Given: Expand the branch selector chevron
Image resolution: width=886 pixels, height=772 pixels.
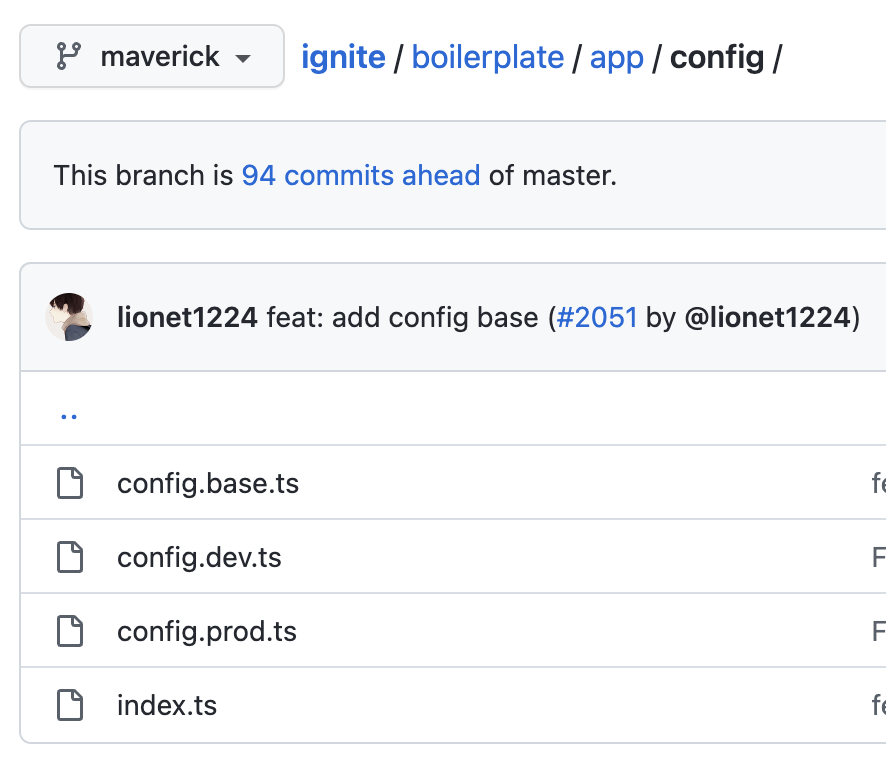Looking at the screenshot, I should 243,57.
